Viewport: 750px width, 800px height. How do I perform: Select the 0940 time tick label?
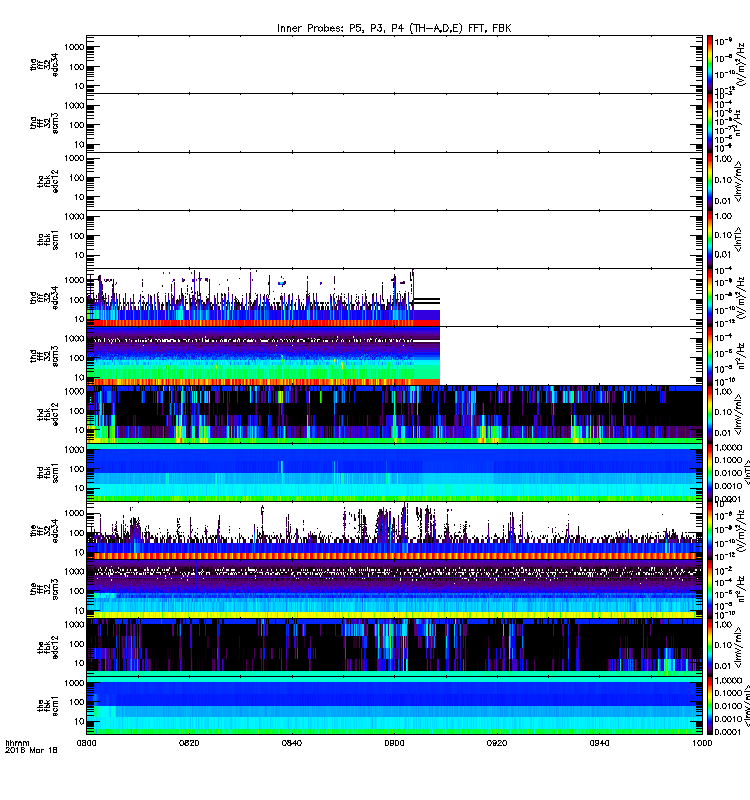pos(599,743)
